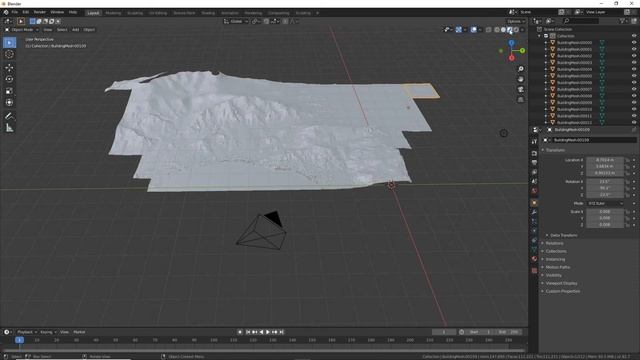This screenshot has height=360, width=640.
Task: Switch to wireframe shading mode
Action: tap(497, 30)
